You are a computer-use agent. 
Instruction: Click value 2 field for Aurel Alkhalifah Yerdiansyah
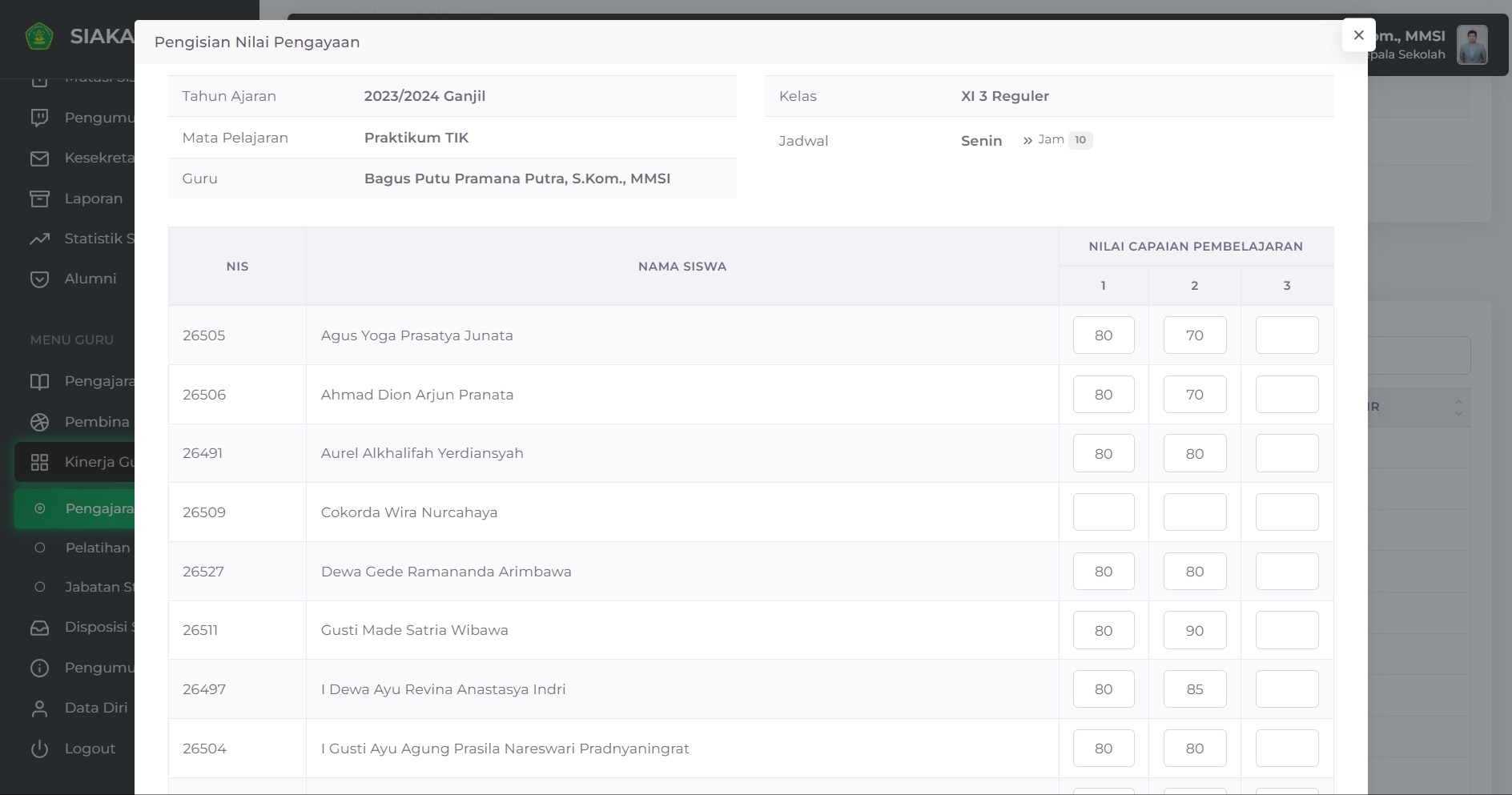pos(1195,453)
